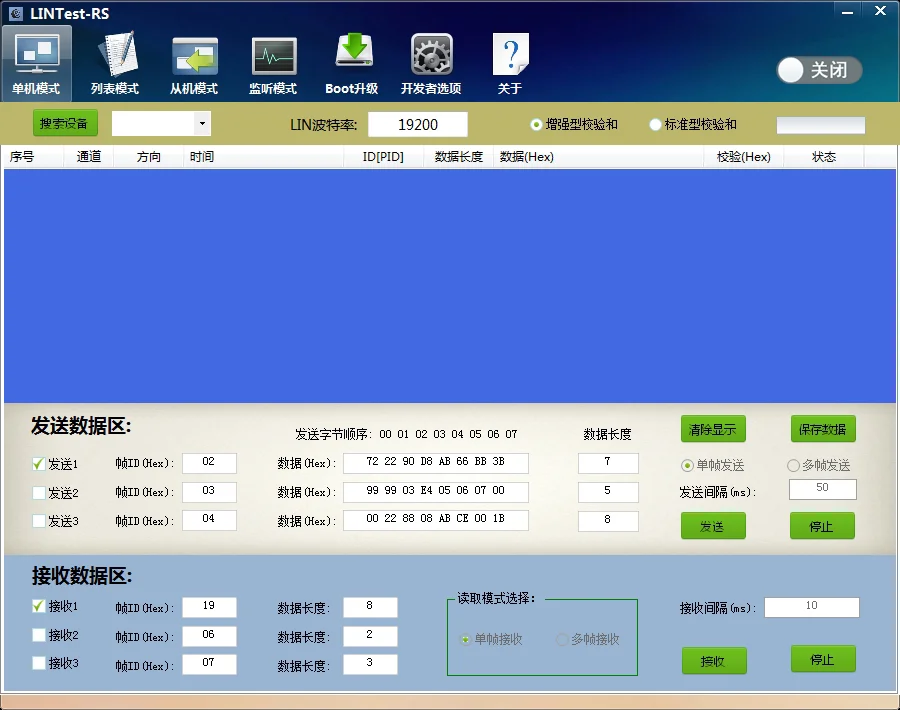This screenshot has height=710, width=900.
Task: Click the 保存数据 save data button
Action: 822,430
